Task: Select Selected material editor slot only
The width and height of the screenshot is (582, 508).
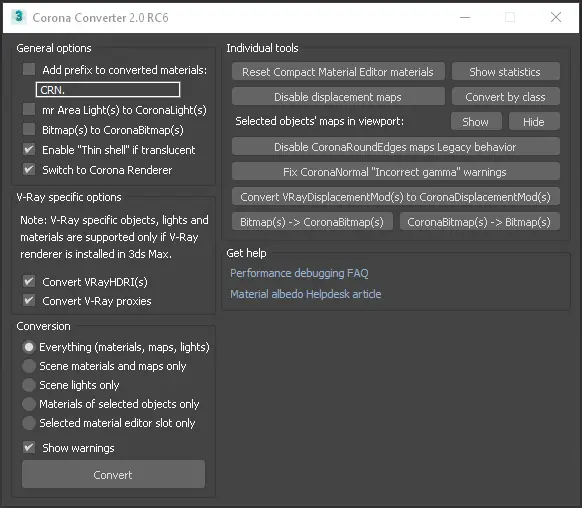Action: pyautogui.click(x=29, y=423)
